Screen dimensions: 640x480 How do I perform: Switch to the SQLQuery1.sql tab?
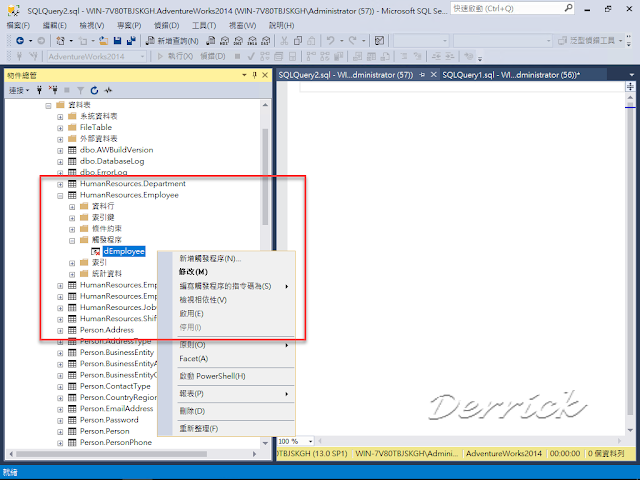pyautogui.click(x=511, y=75)
